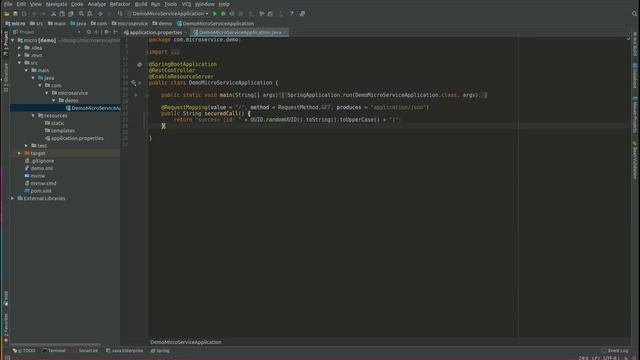Click the green Run button

(x=215, y=14)
